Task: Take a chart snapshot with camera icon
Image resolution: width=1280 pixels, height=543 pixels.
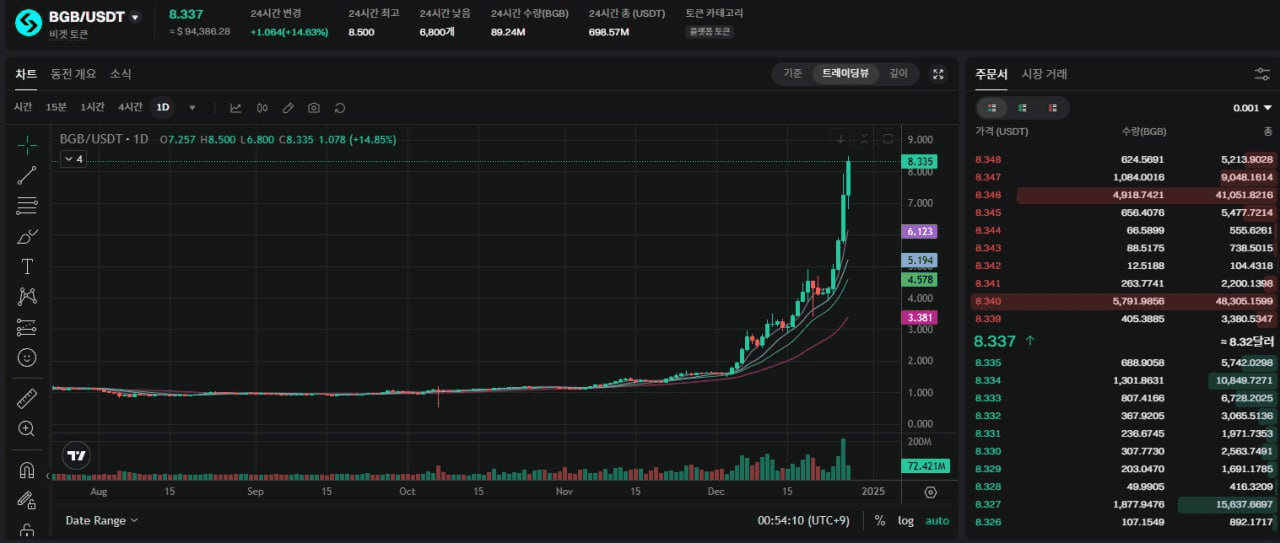Action: coord(314,107)
